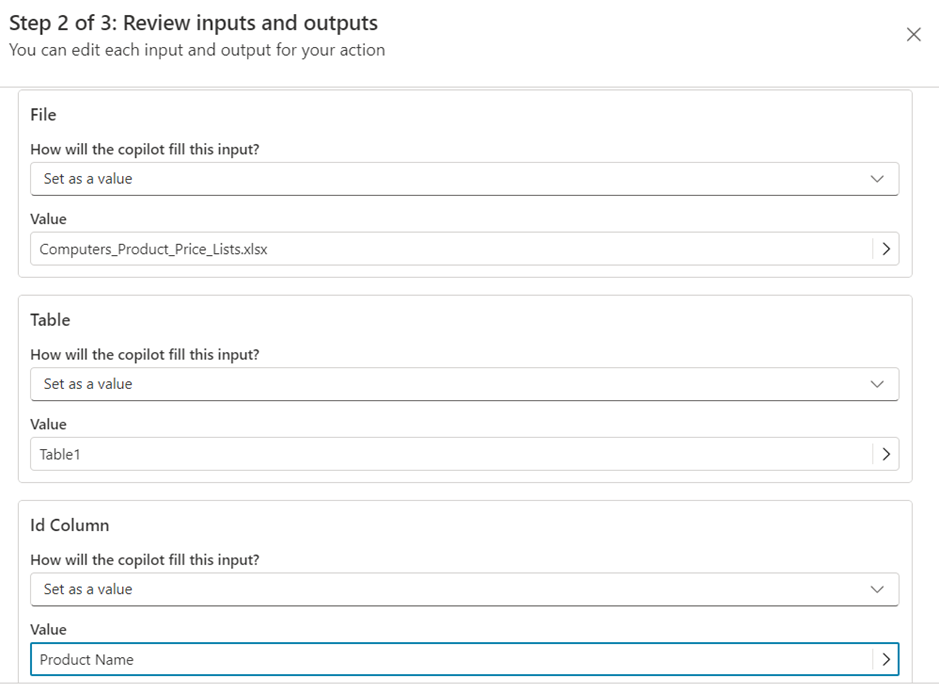Click the Id Column section heading
Screen dimensions: 939x693
coord(70,525)
